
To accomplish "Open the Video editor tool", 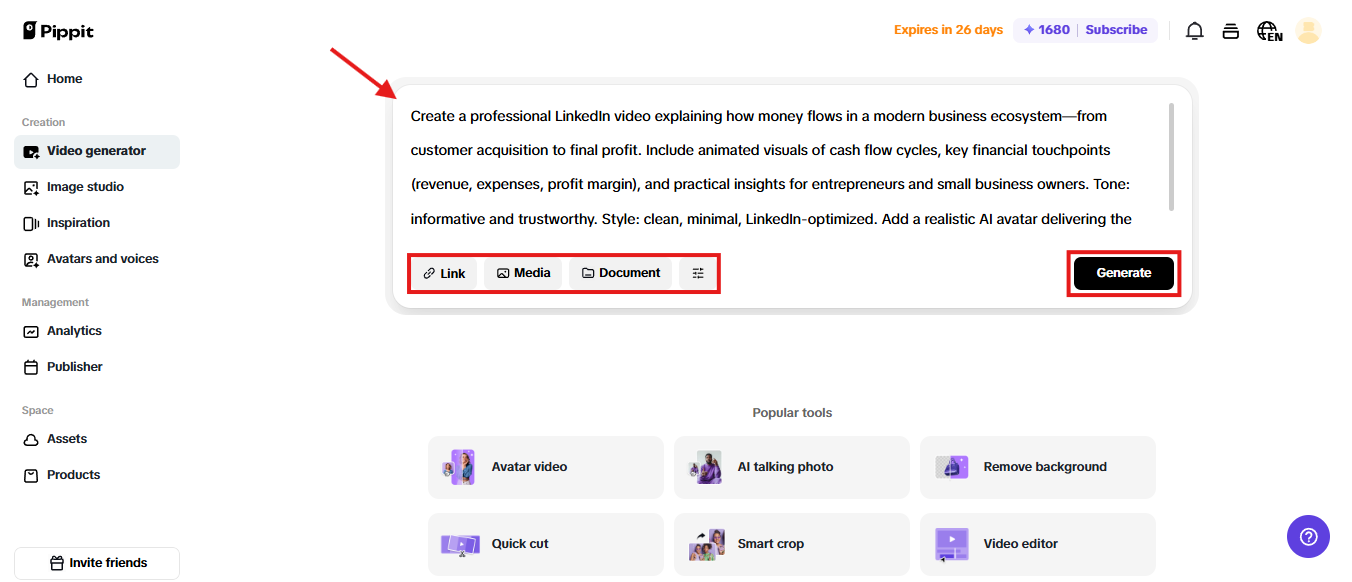I will [1037, 544].
